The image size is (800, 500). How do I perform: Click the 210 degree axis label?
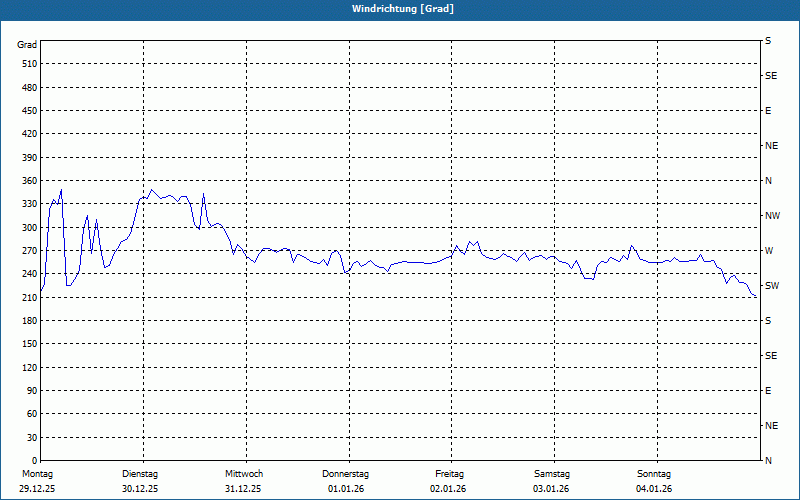pos(30,297)
